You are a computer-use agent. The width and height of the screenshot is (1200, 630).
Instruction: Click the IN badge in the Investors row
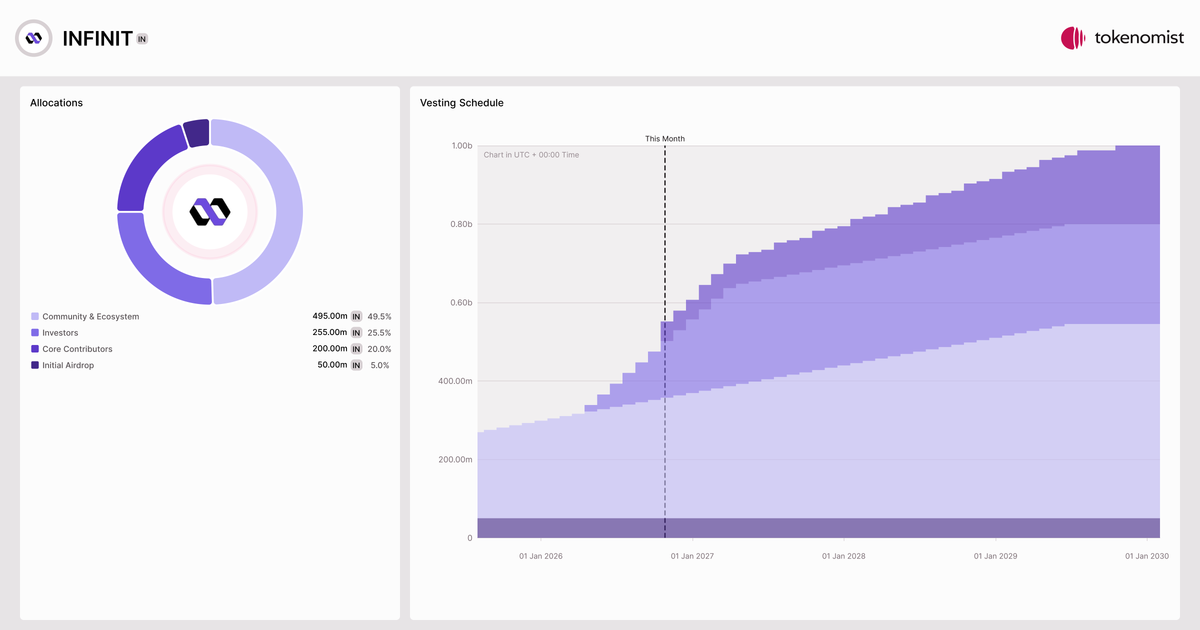click(356, 333)
